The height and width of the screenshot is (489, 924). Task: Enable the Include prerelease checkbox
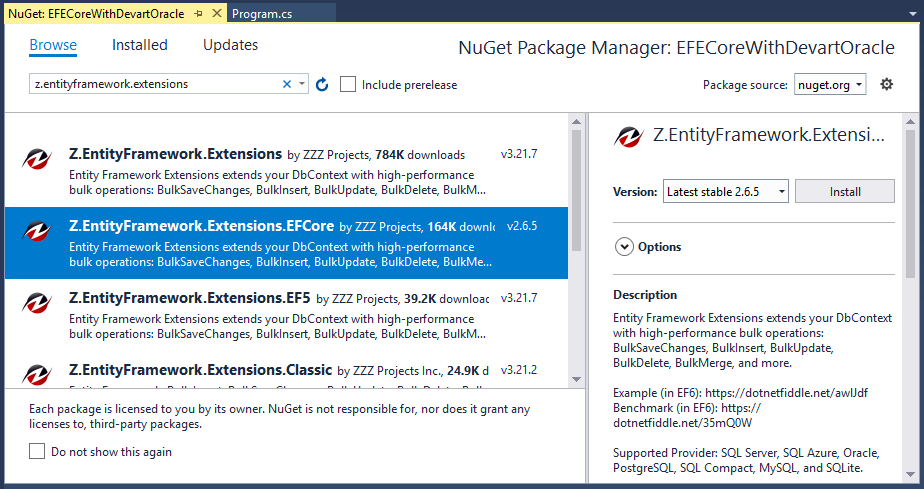tap(348, 84)
